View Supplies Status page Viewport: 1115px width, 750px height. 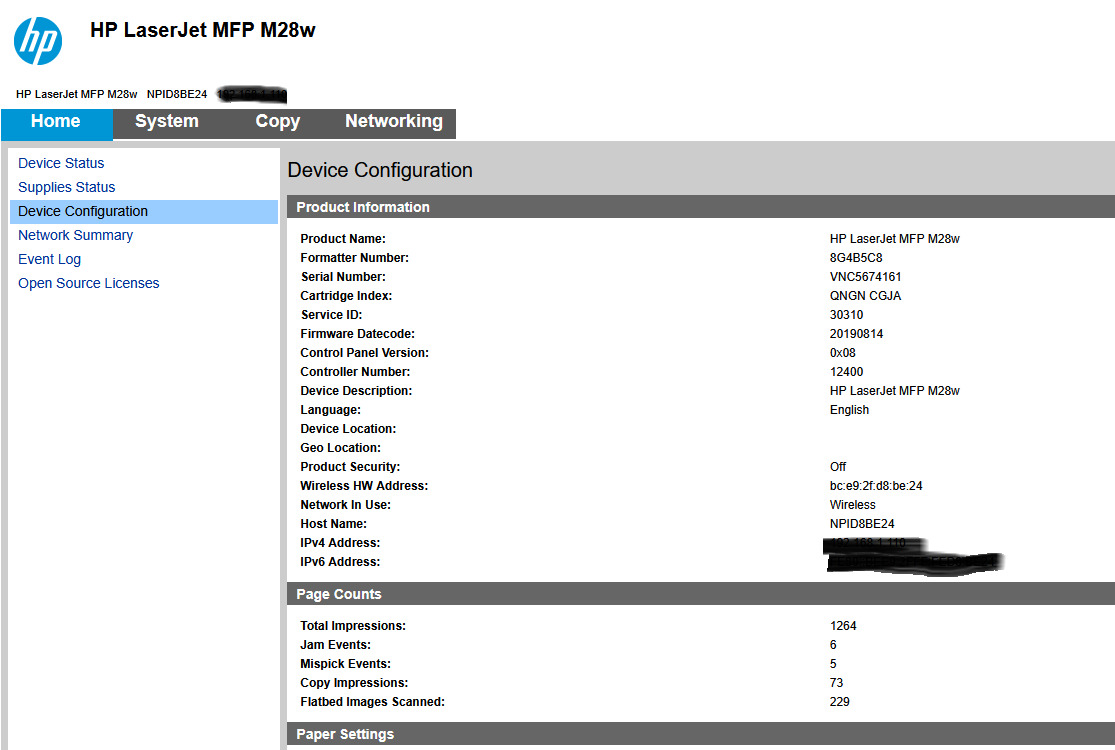(x=66, y=188)
